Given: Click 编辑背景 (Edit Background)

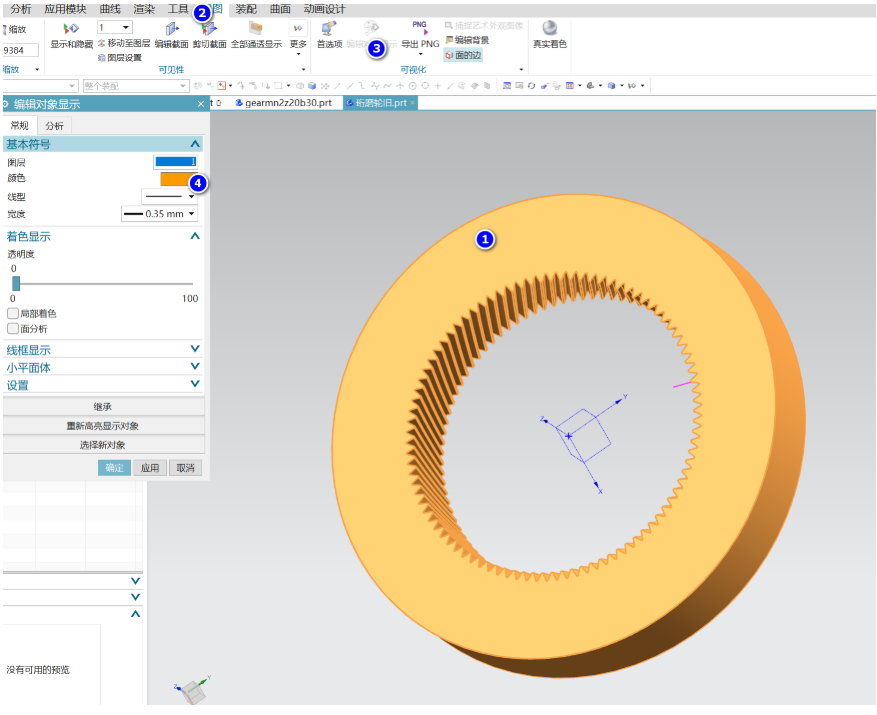Looking at the screenshot, I should pos(468,40).
